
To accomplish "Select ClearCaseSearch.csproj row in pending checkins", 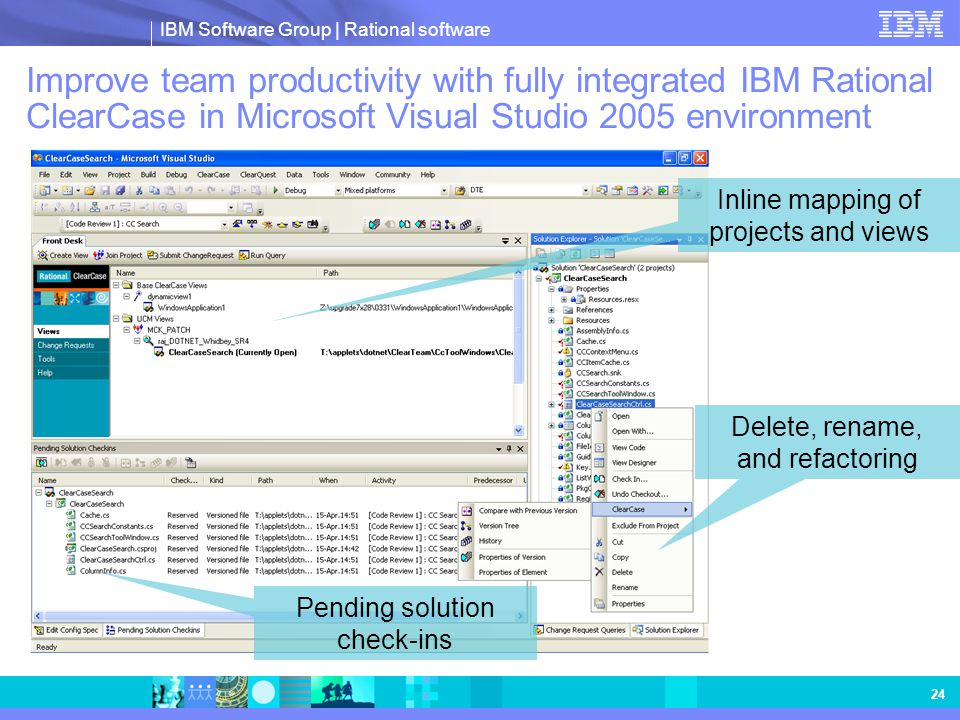I will (118, 549).
